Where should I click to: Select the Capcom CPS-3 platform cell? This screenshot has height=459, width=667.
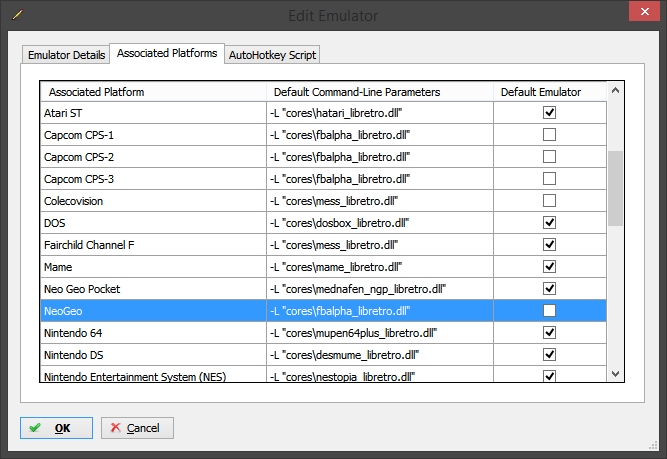[x=154, y=179]
